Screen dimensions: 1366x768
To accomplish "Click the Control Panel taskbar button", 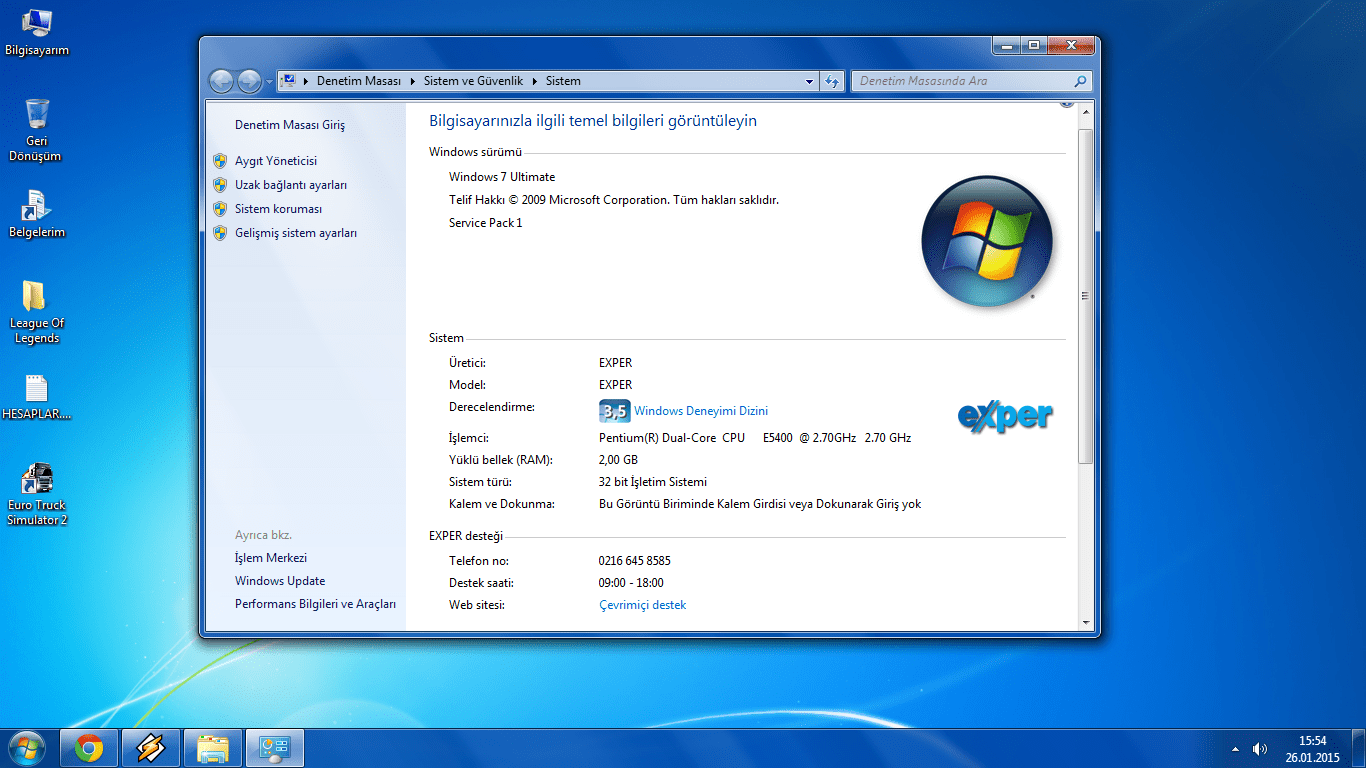I will [x=274, y=748].
